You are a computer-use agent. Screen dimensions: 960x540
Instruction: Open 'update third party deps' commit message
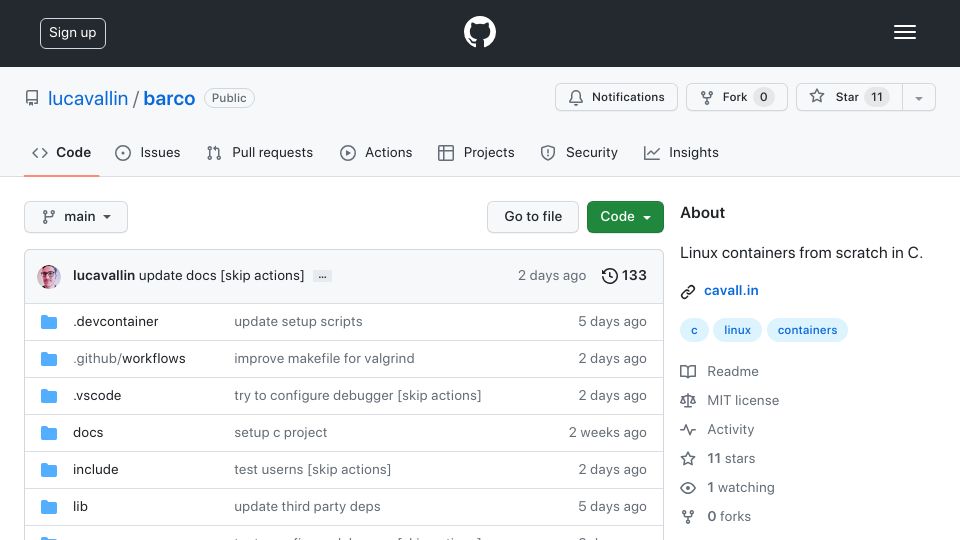307,506
